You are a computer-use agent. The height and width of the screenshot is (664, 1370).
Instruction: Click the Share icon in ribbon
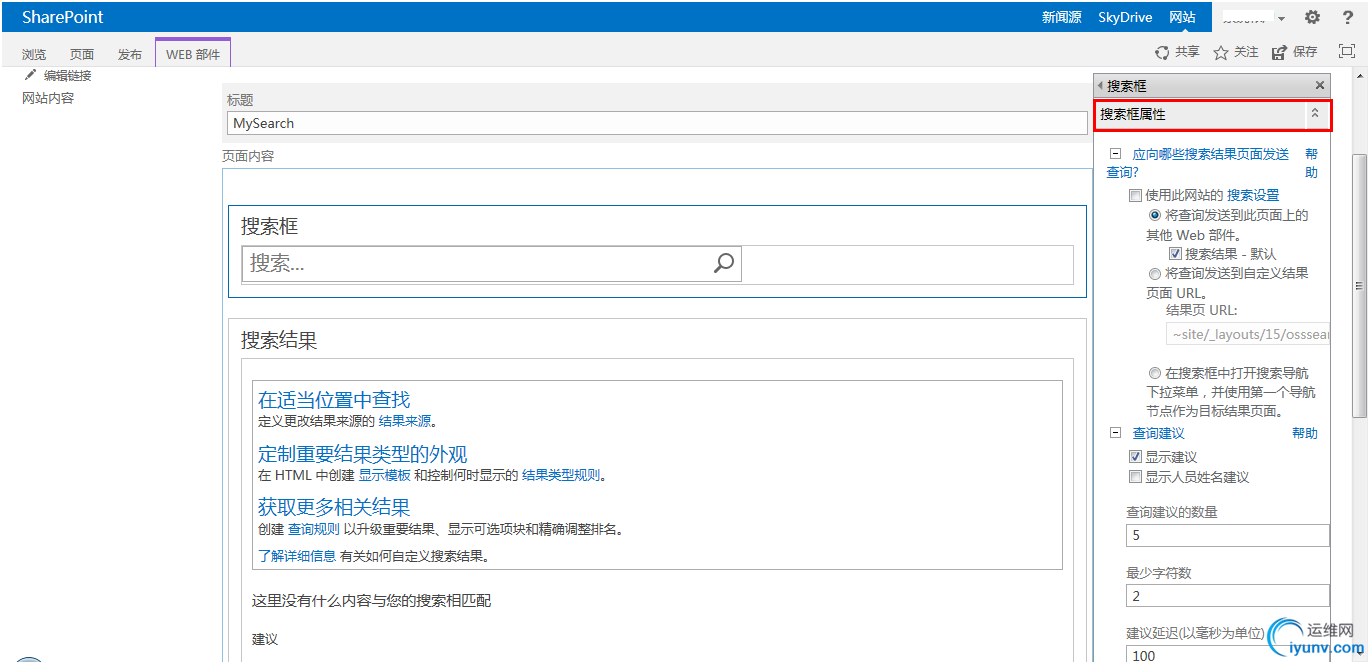tap(1162, 53)
